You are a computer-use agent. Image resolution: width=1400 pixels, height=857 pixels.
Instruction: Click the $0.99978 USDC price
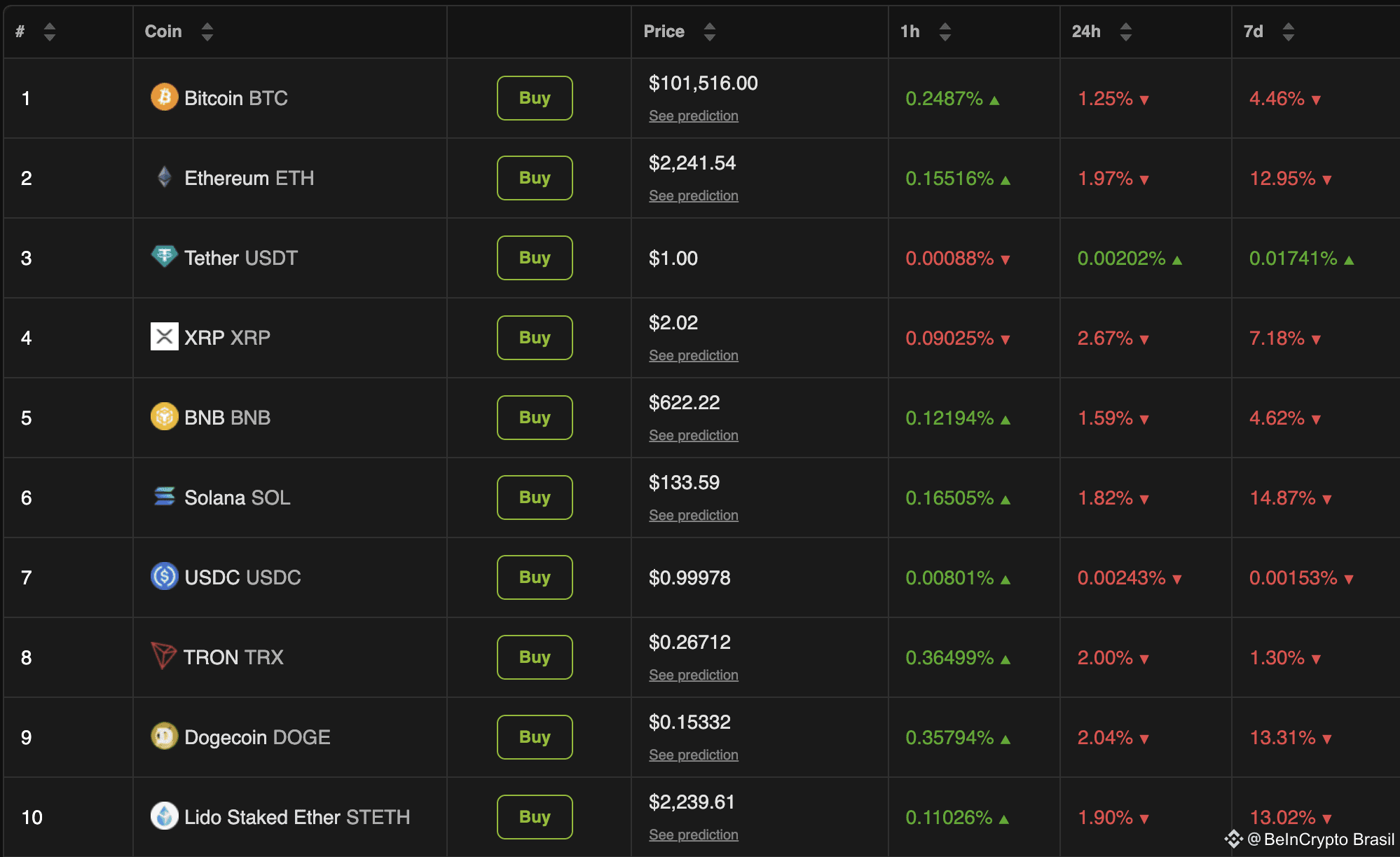[x=689, y=578]
